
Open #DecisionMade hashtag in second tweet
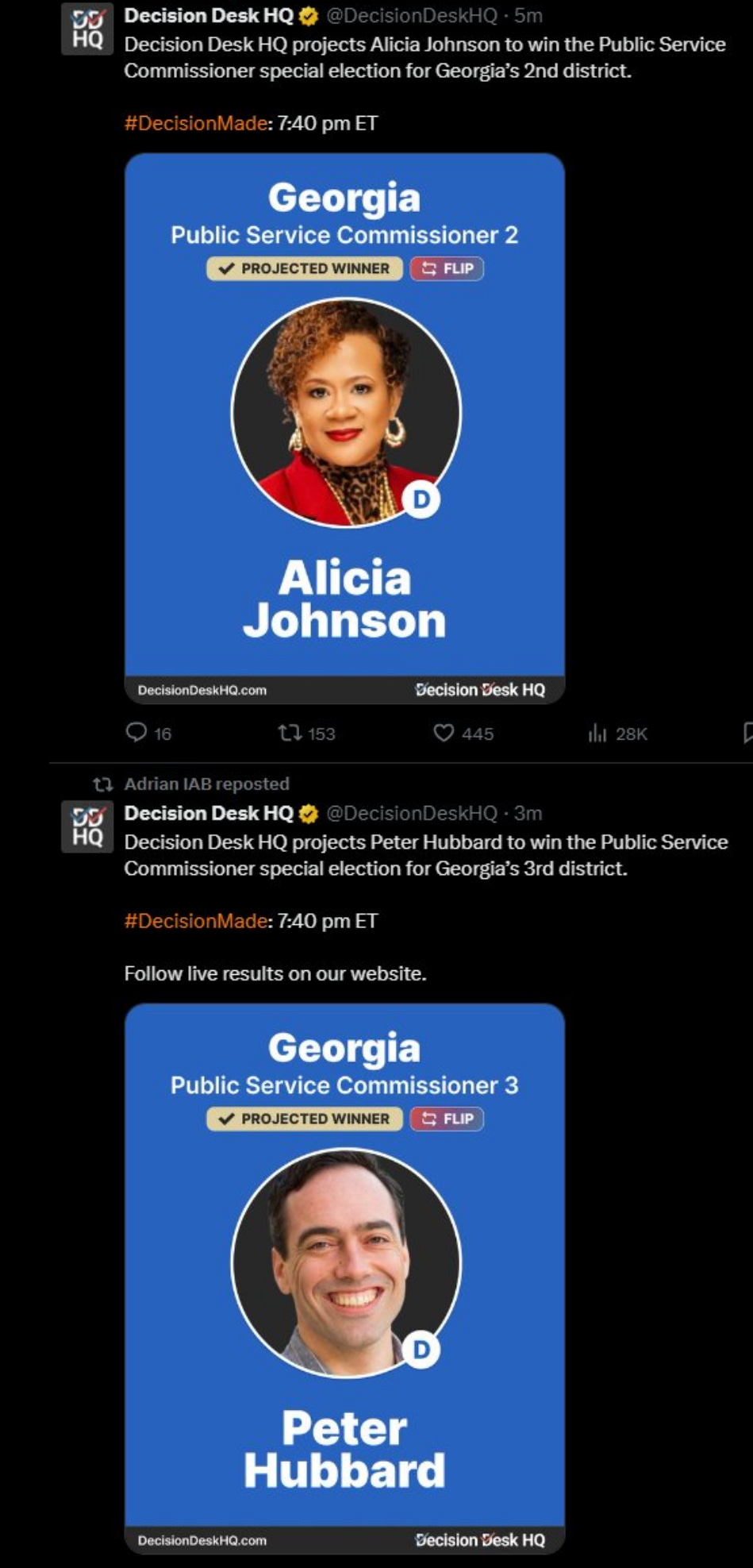pyautogui.click(x=195, y=921)
